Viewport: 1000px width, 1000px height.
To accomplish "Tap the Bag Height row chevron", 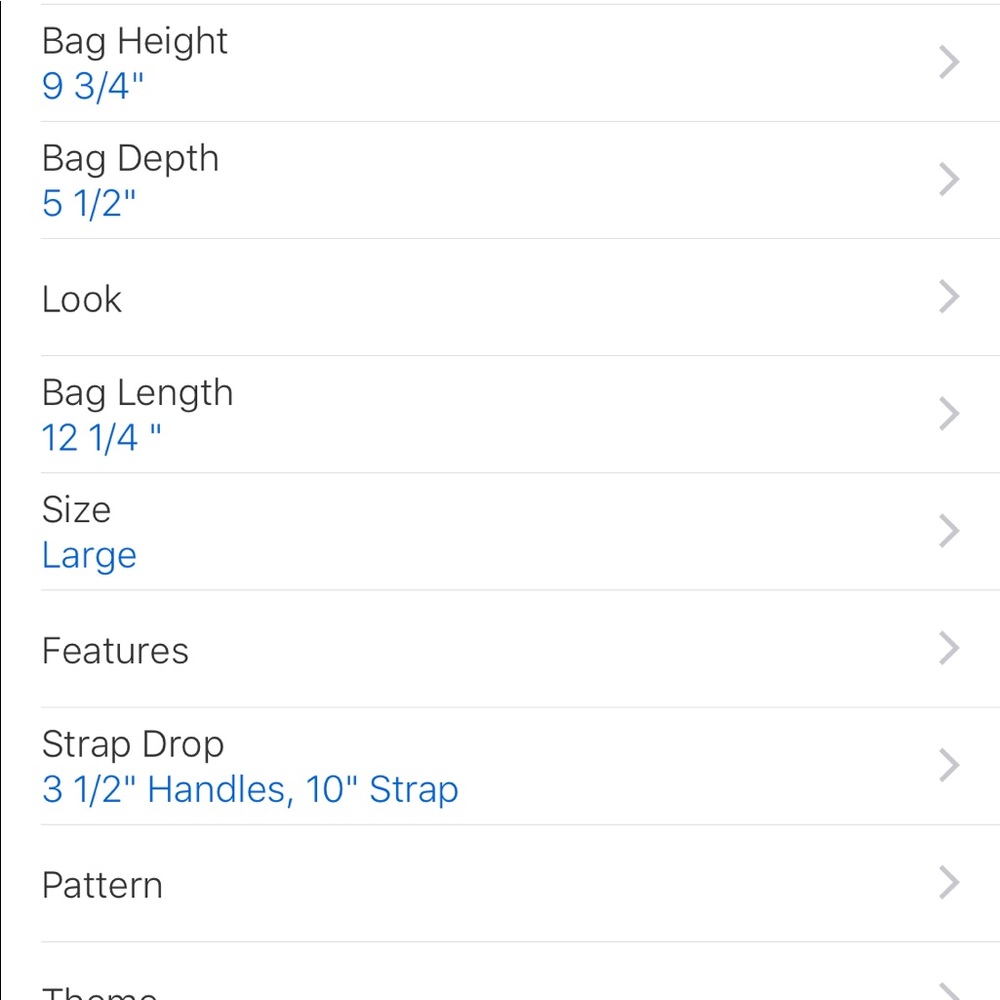I will tap(949, 63).
